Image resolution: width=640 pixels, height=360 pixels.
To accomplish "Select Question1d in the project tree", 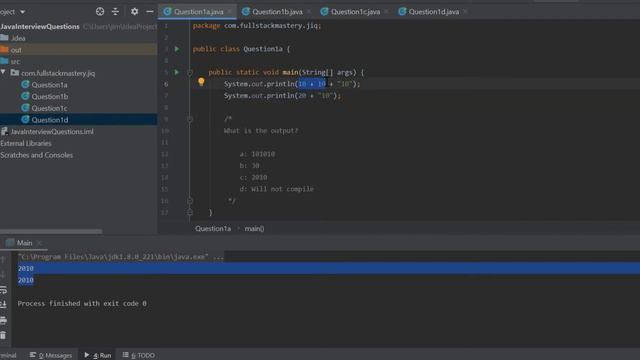I will click(78, 120).
